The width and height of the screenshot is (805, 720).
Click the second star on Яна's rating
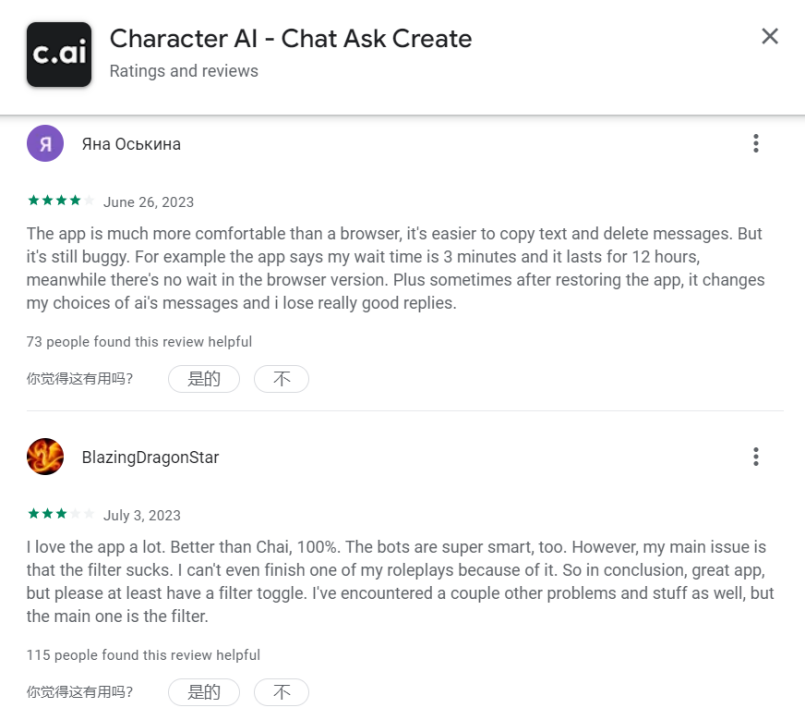[x=48, y=200]
